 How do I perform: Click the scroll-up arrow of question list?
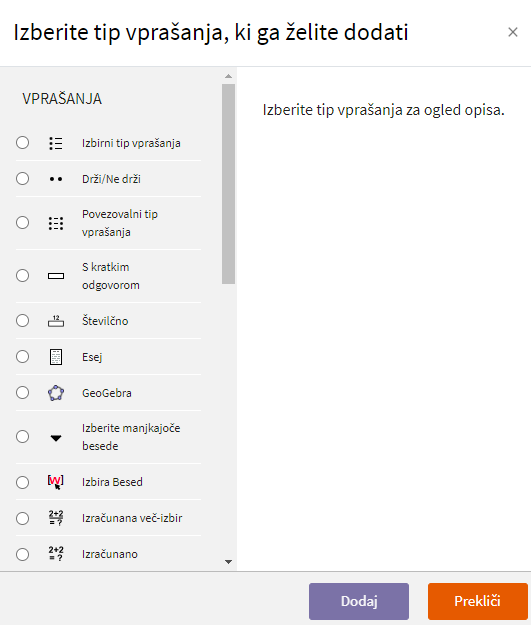pyautogui.click(x=228, y=76)
